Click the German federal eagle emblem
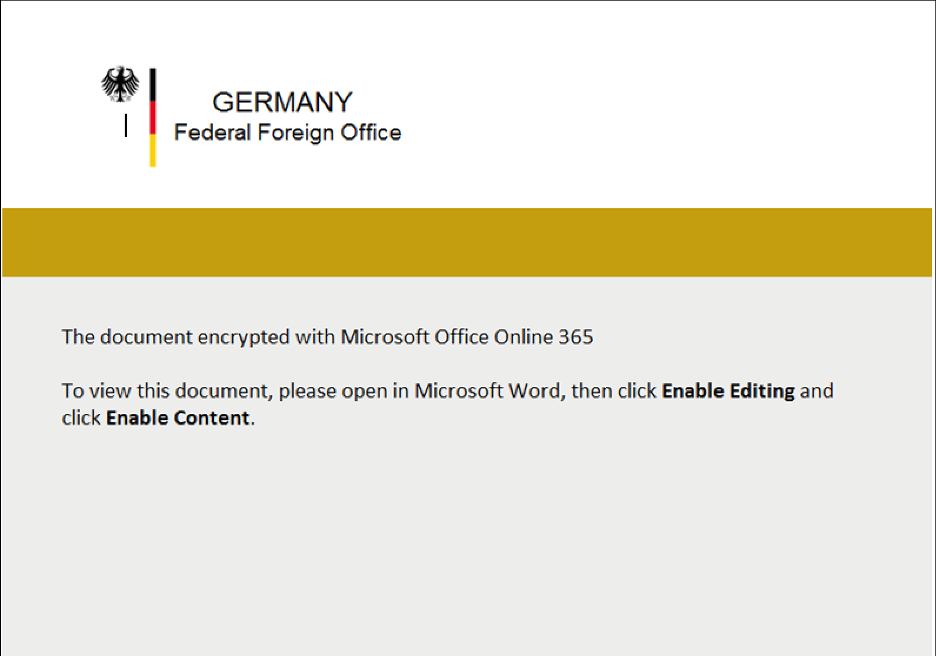Screen dimensions: 936x656 click(x=120, y=85)
